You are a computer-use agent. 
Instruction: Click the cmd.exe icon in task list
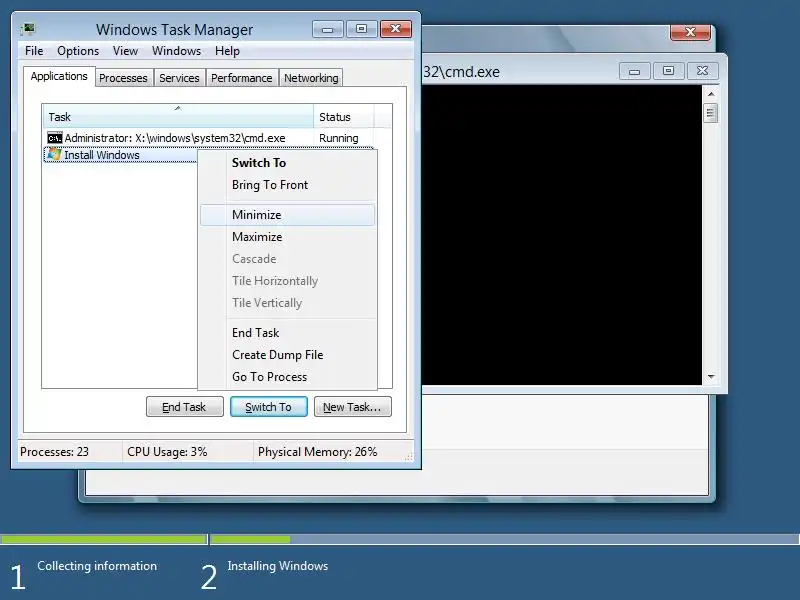pos(55,138)
